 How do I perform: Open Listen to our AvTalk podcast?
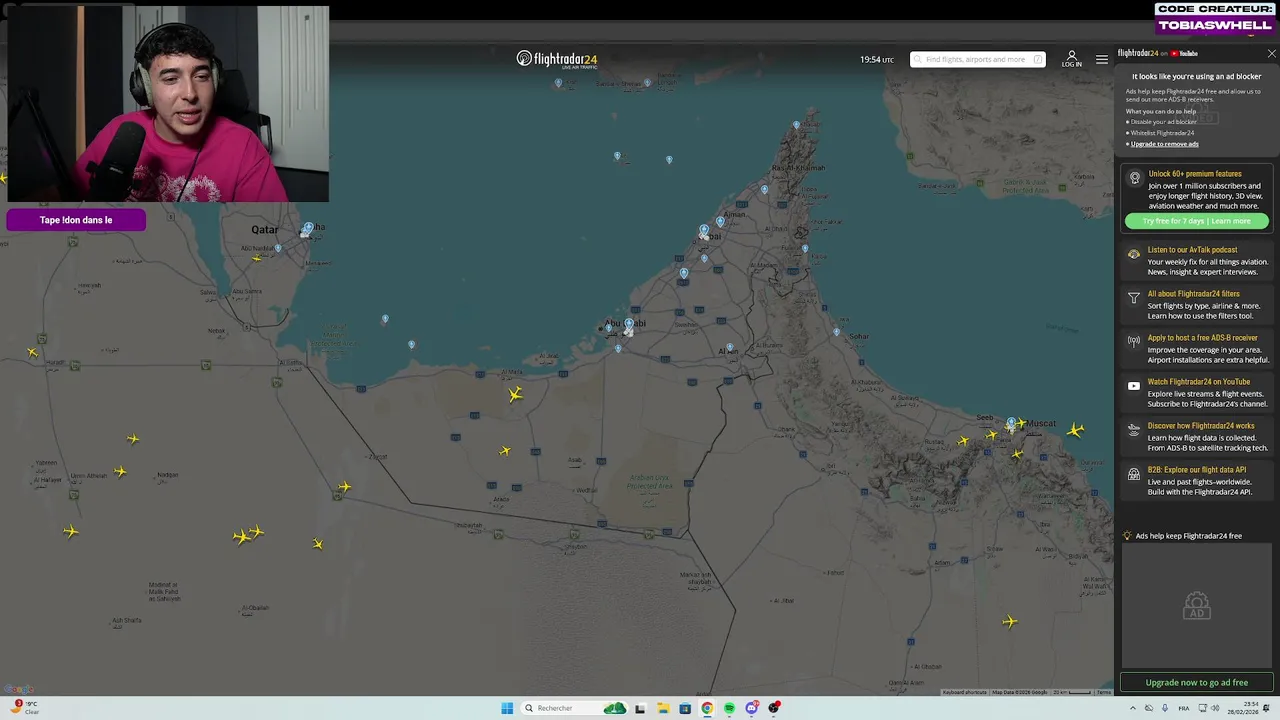(1192, 250)
